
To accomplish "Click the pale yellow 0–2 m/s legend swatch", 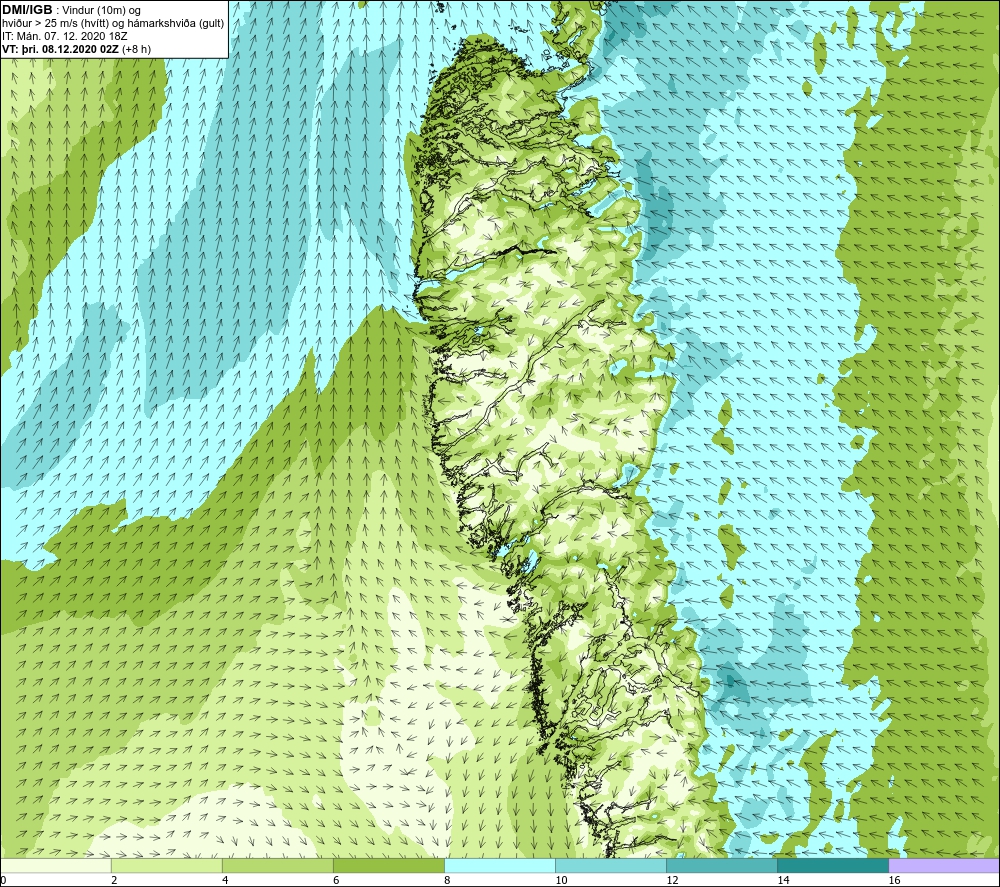I will [x=55, y=865].
